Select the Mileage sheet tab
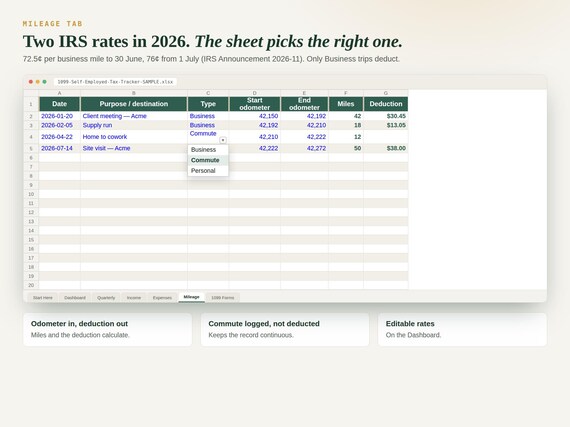The width and height of the screenshot is (570, 427). [192, 297]
